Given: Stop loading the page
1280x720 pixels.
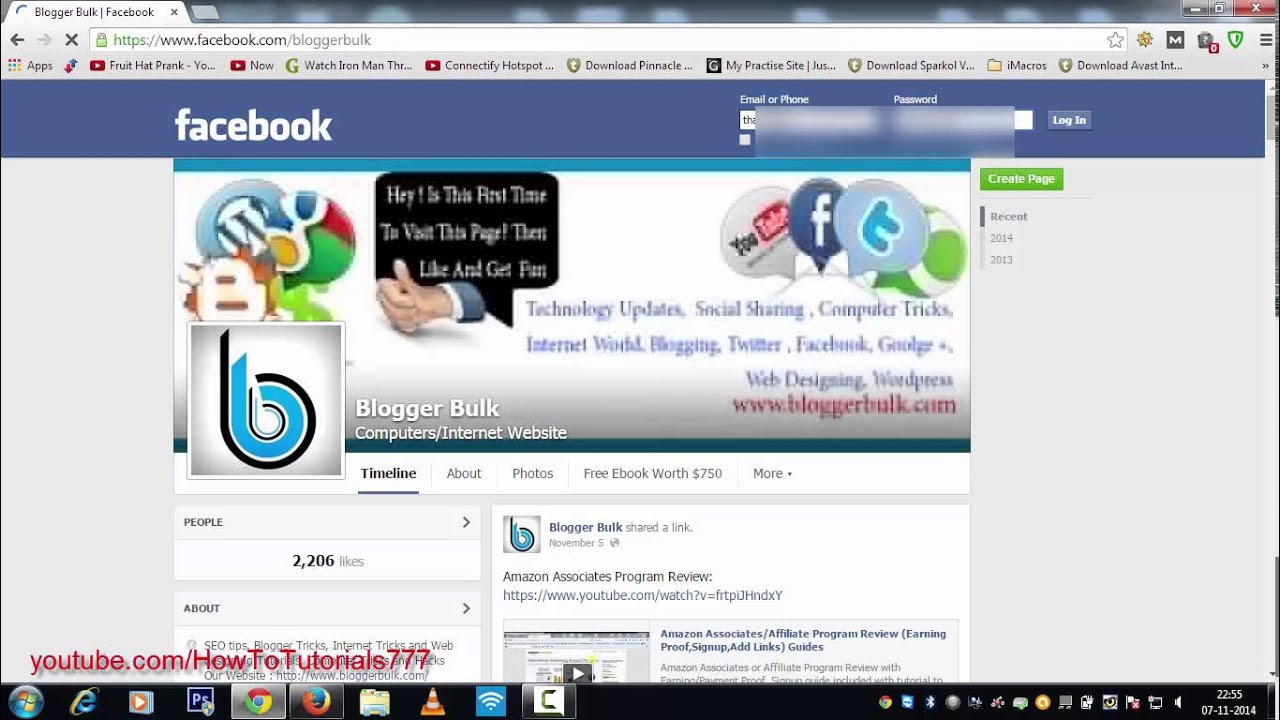Looking at the screenshot, I should 71,40.
